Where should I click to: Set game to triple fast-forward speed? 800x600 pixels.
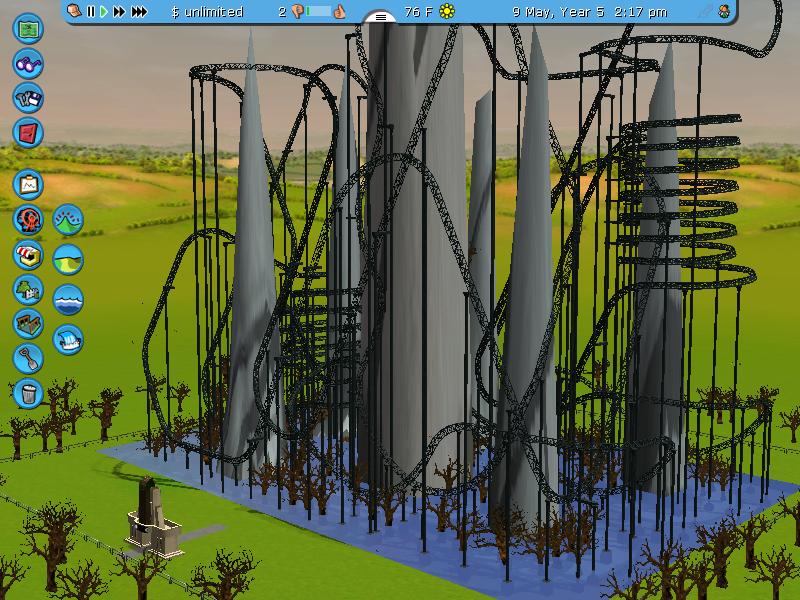(x=139, y=11)
